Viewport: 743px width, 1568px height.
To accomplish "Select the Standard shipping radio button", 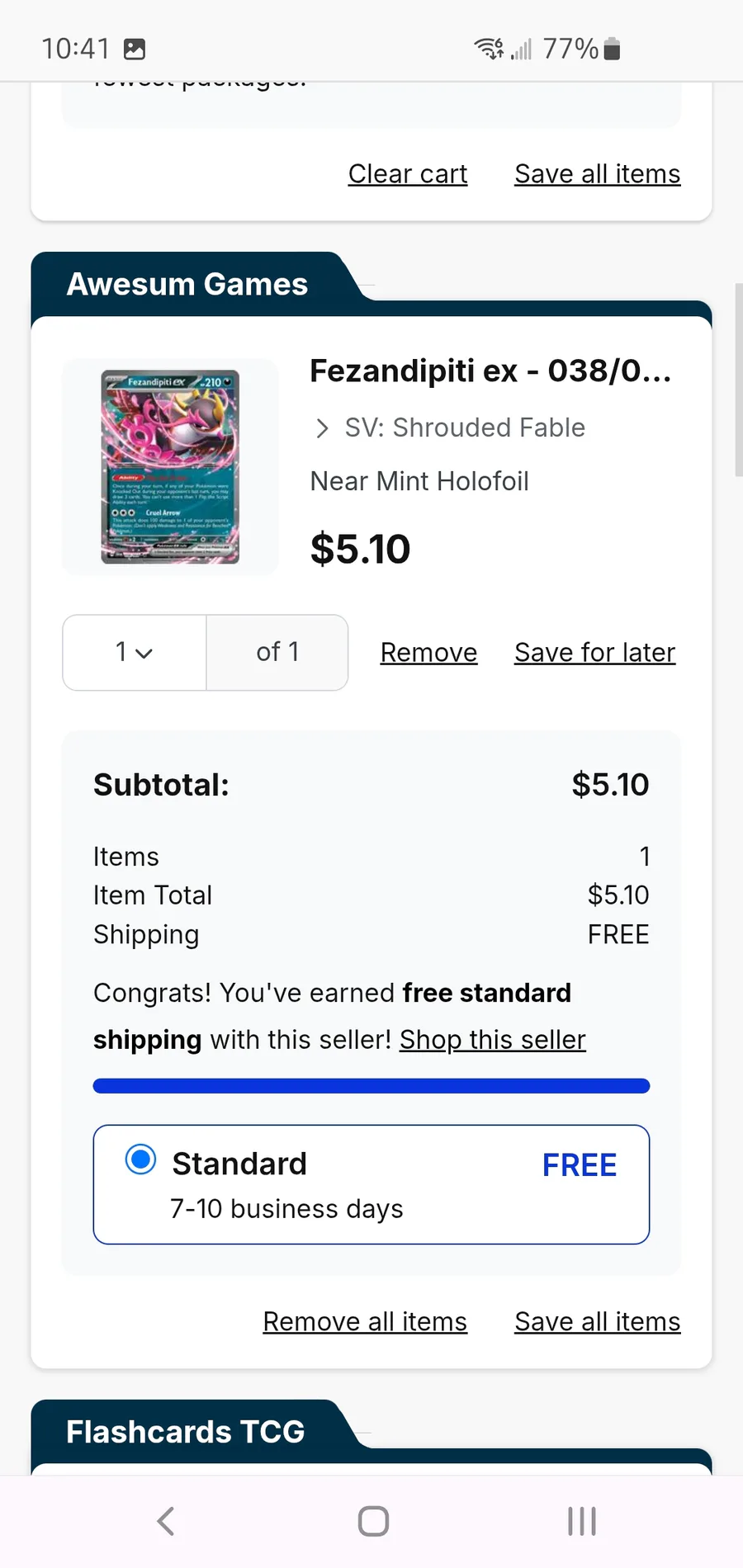I will (140, 1159).
